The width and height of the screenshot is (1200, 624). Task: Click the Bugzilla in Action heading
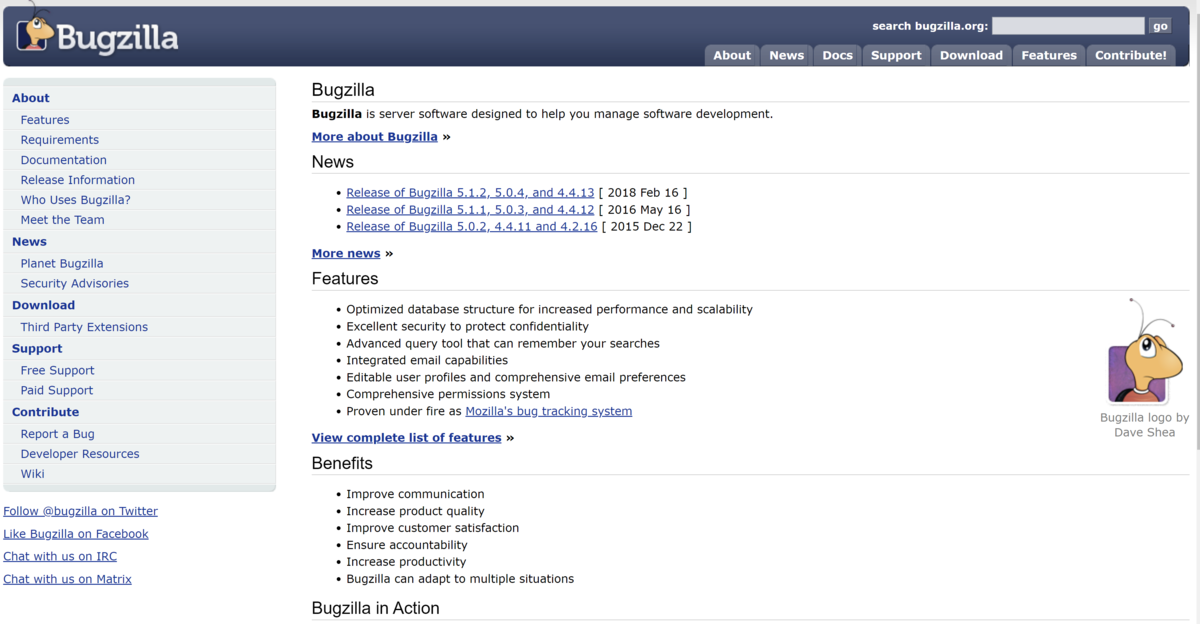click(x=376, y=608)
